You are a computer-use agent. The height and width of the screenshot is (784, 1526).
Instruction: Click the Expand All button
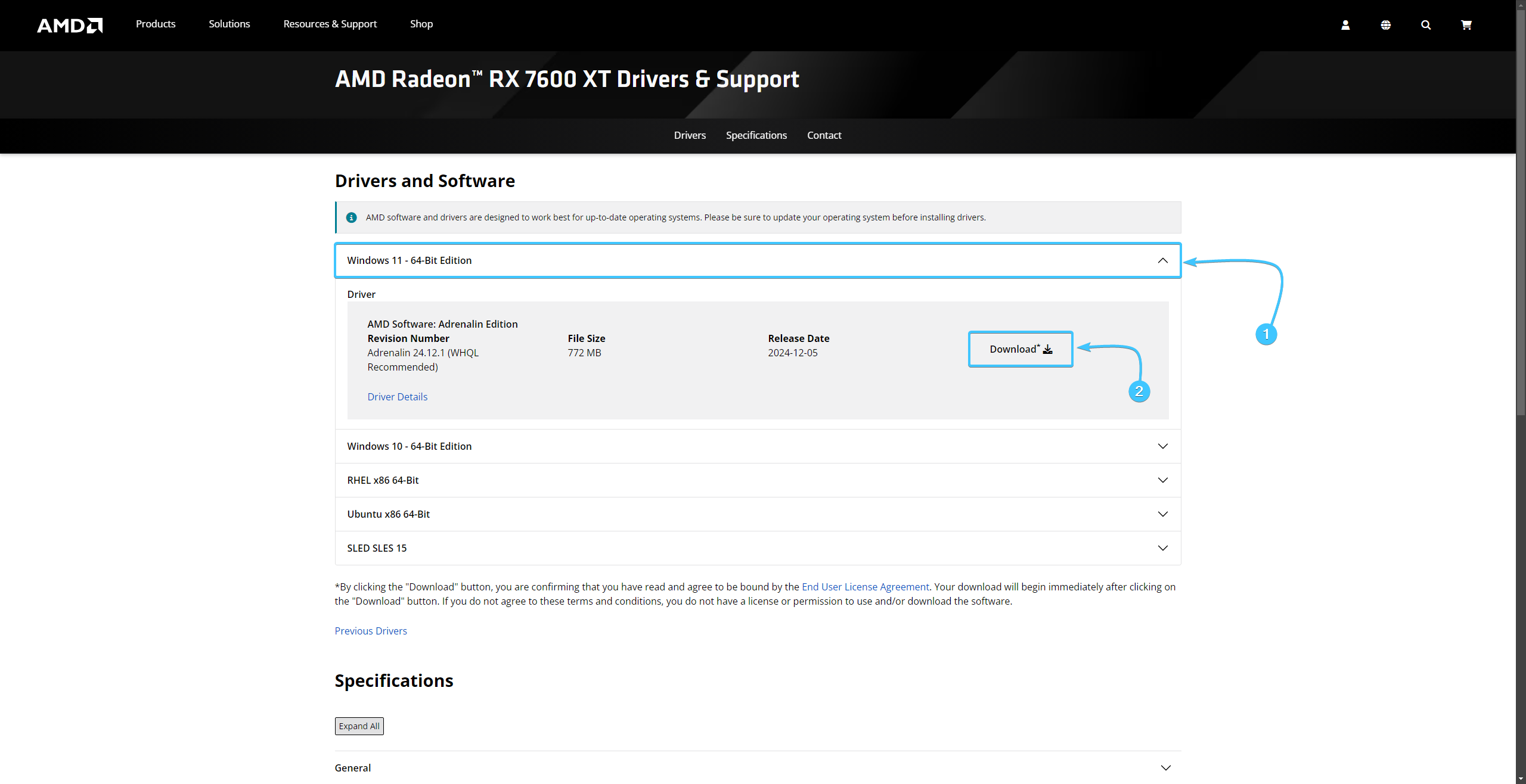click(359, 726)
